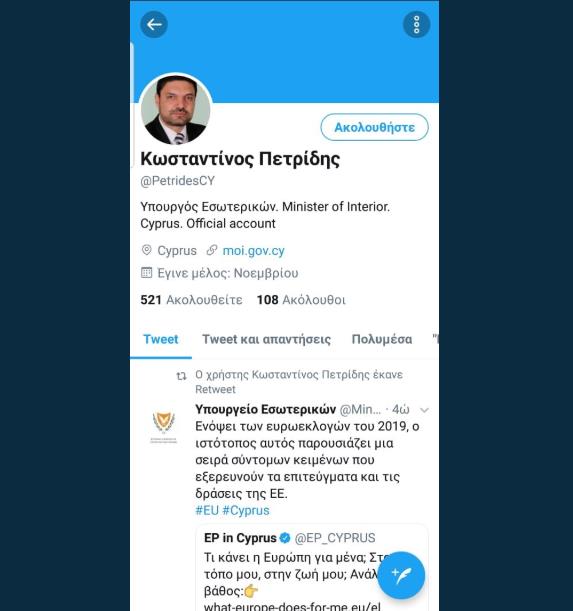
Task: Expand the tweet options chevron
Action: [x=424, y=410]
